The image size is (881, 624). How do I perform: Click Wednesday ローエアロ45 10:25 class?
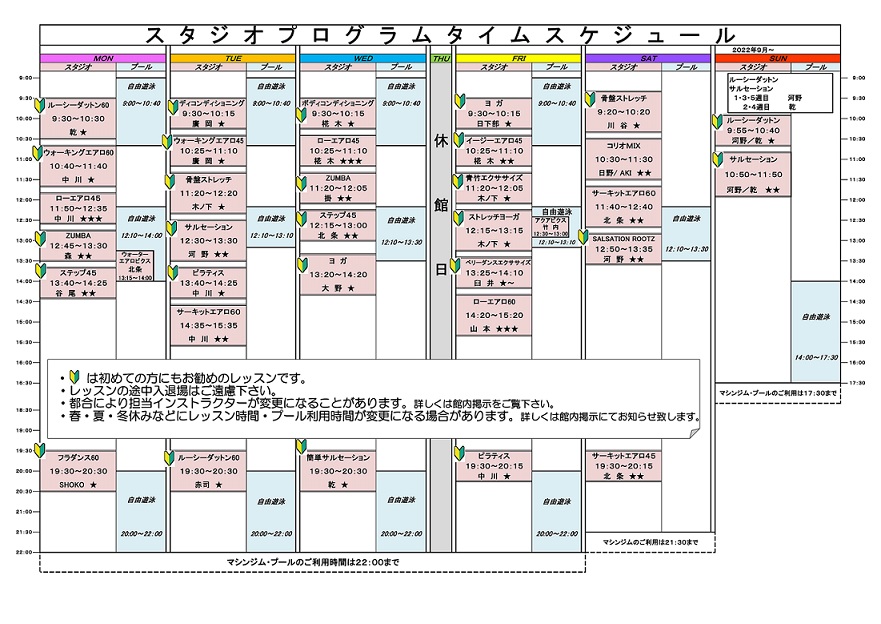pyautogui.click(x=338, y=151)
